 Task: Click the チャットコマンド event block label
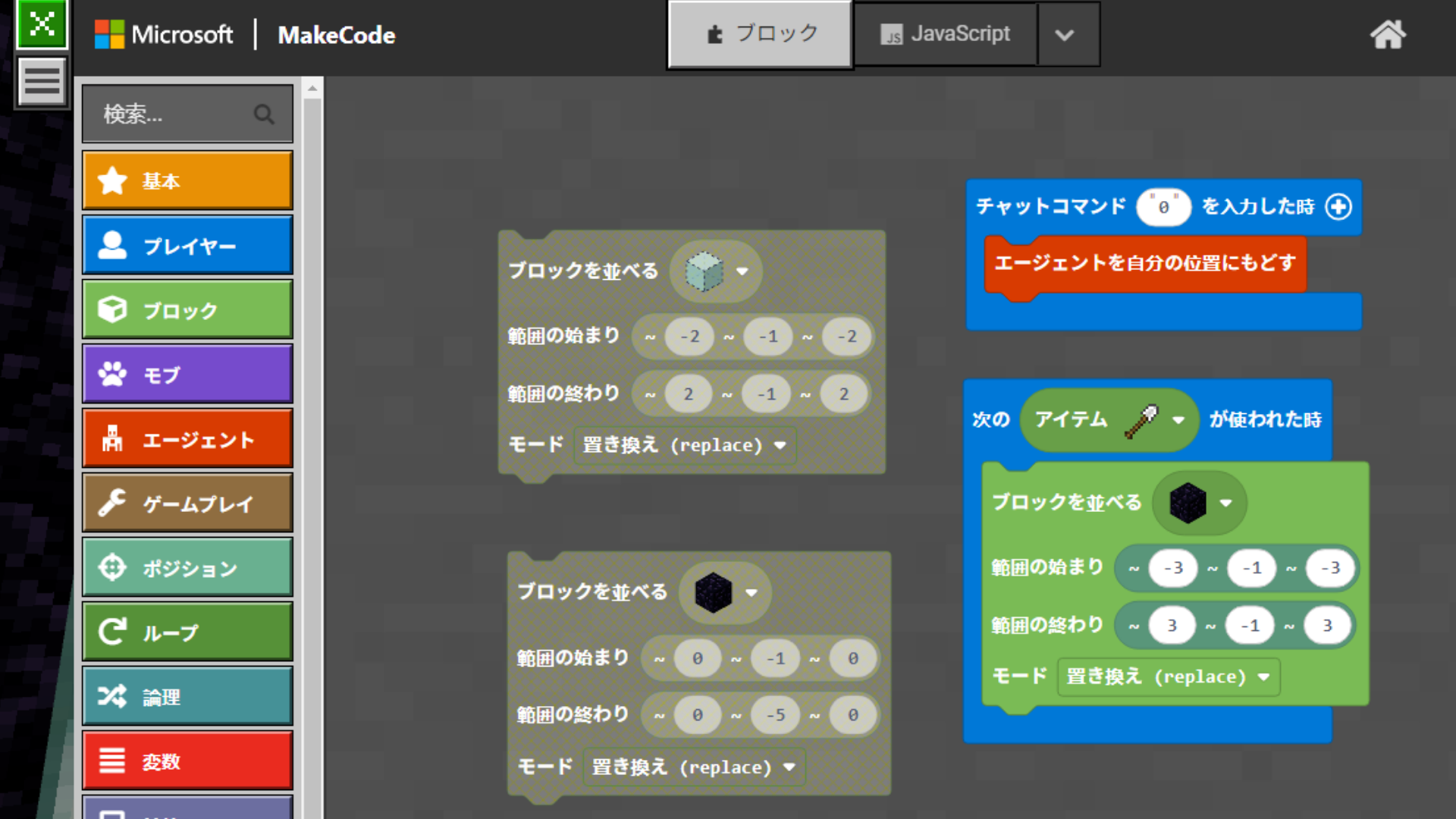click(1051, 206)
